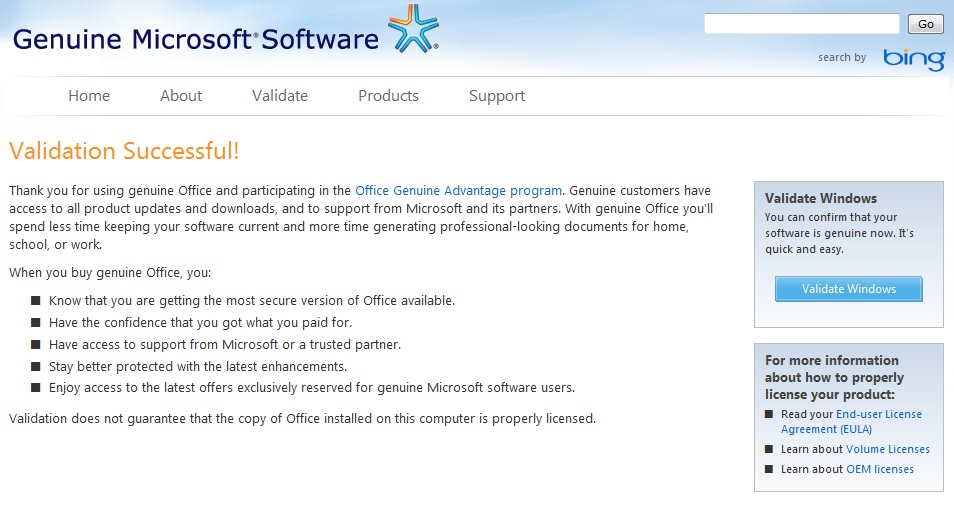Click bullet 'Have the confidence that you got what you paid for'
The width and height of the screenshot is (954, 513).
point(200,323)
